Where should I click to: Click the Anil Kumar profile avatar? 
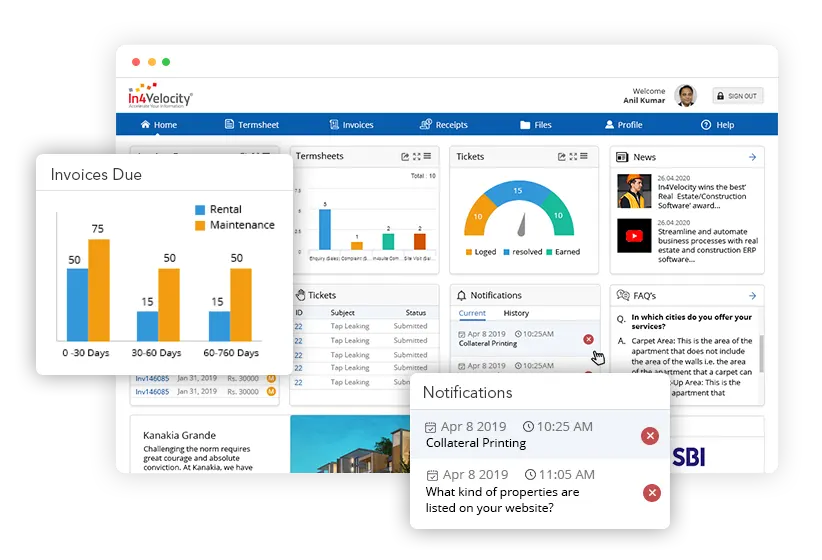click(685, 96)
